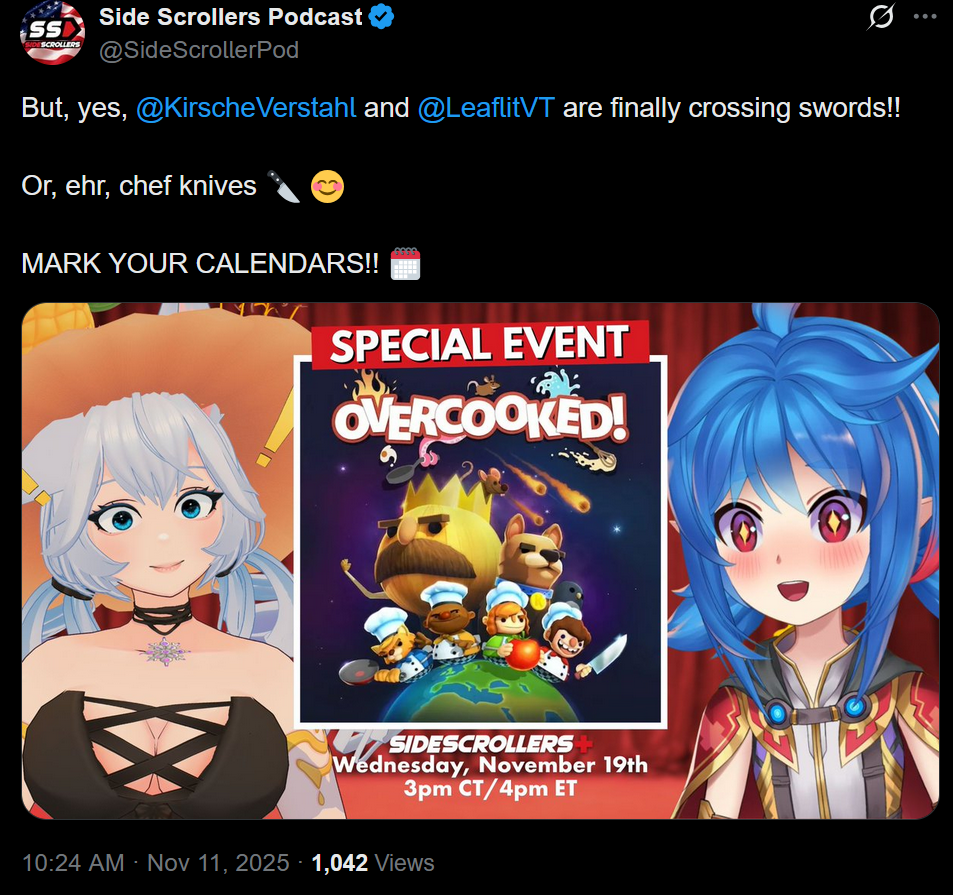Click the blue verified checkmark badge
953x895 pixels.
(382, 17)
